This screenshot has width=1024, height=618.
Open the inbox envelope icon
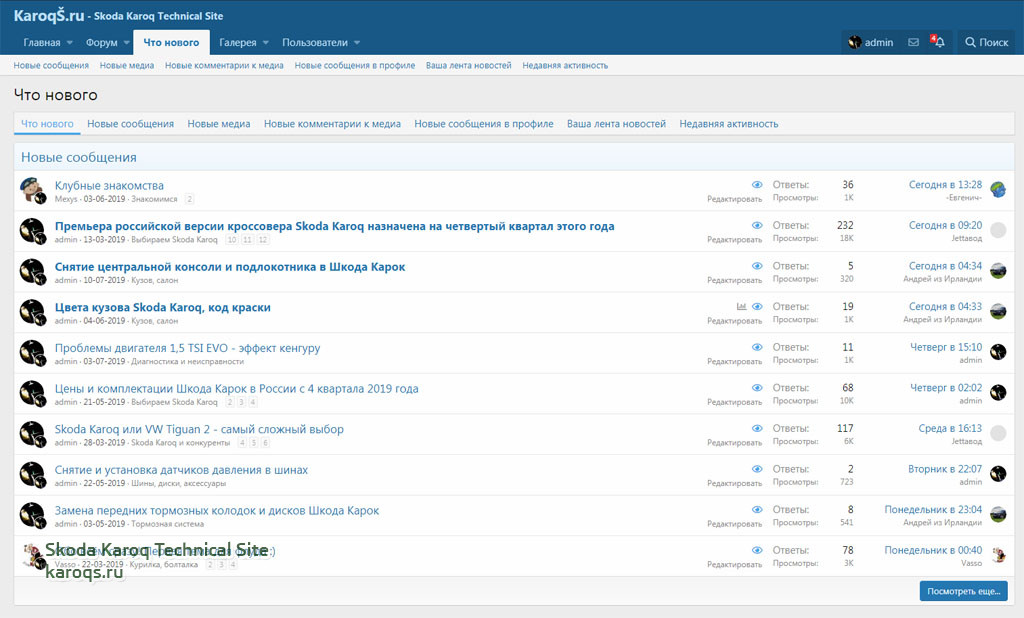(913, 42)
